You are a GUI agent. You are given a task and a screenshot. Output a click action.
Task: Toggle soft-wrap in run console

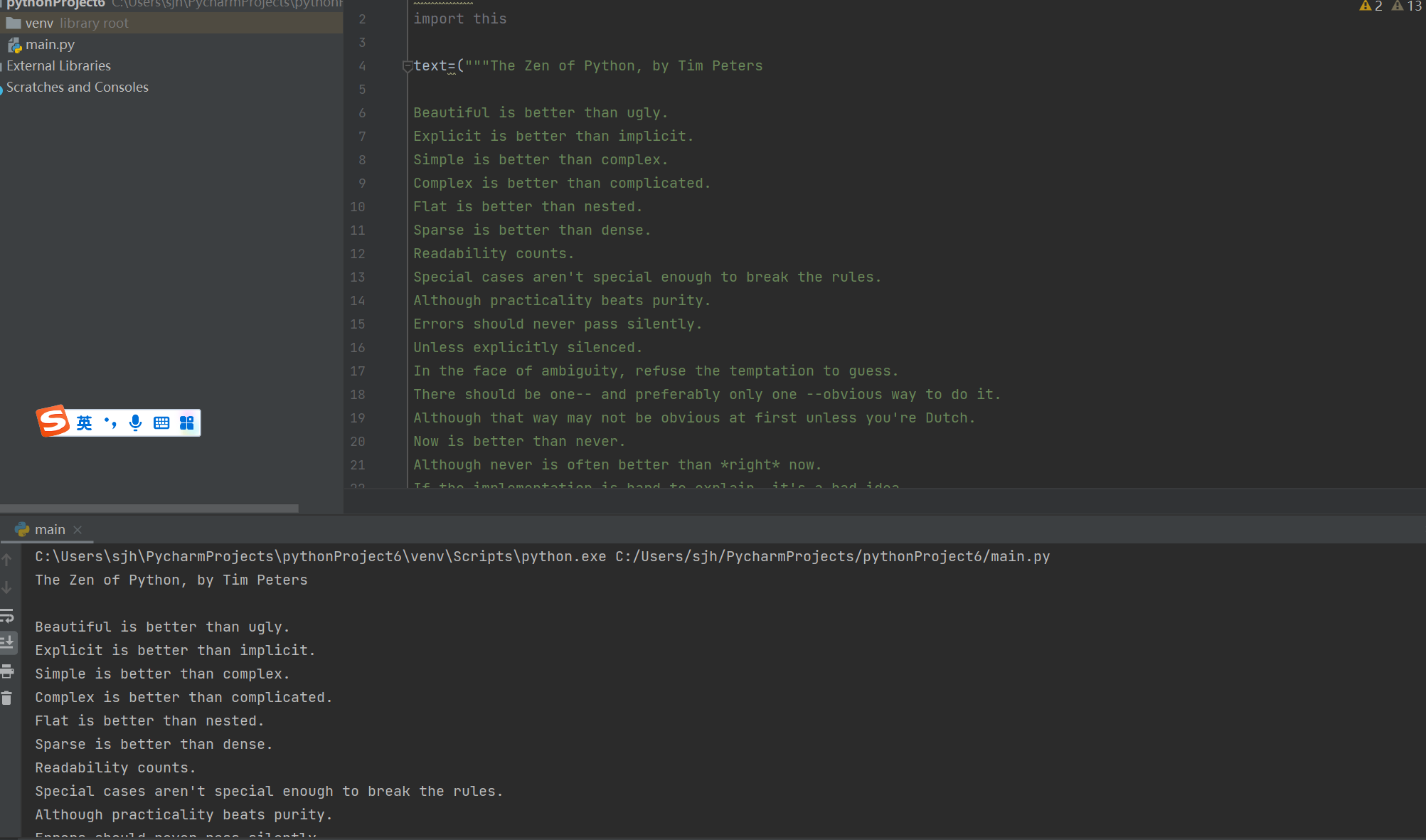(x=6, y=615)
